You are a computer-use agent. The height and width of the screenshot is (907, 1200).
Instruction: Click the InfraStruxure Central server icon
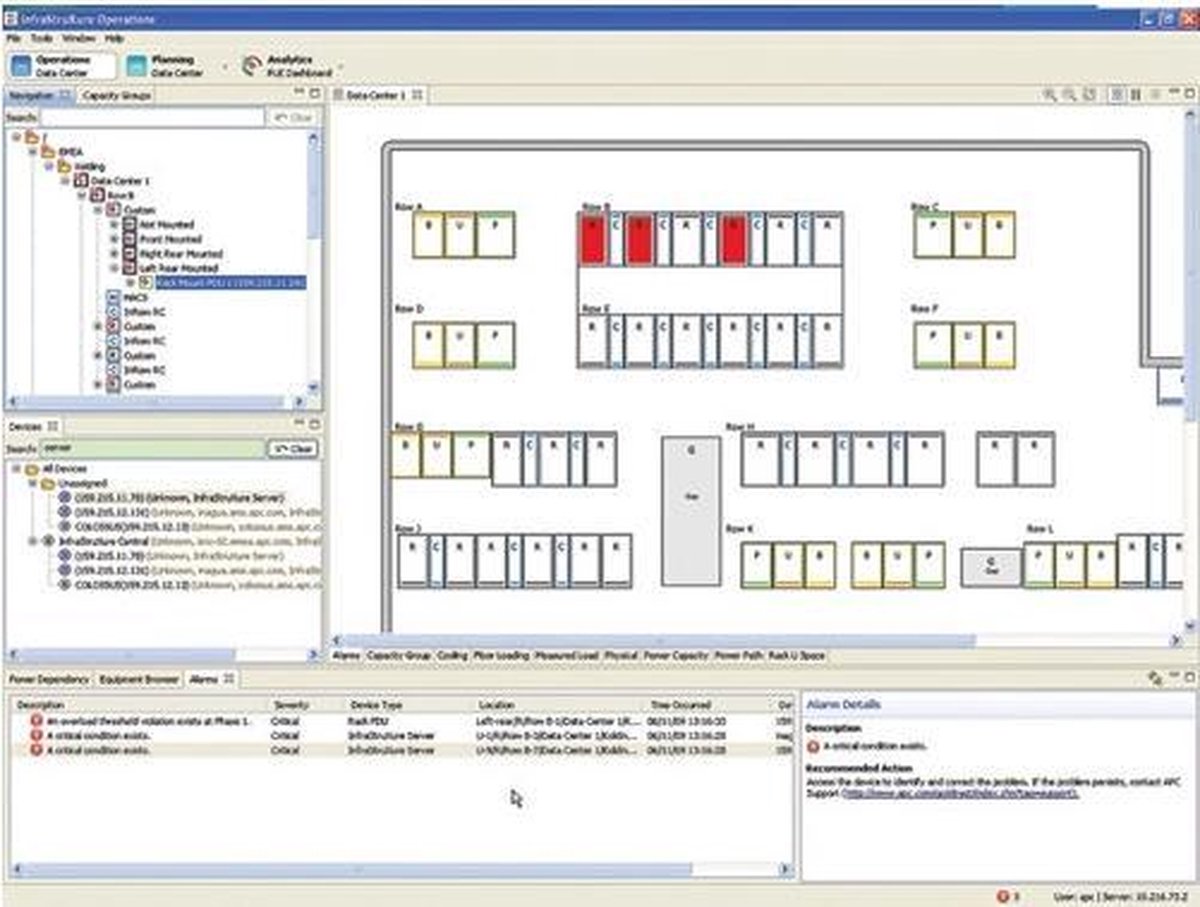tap(47, 540)
